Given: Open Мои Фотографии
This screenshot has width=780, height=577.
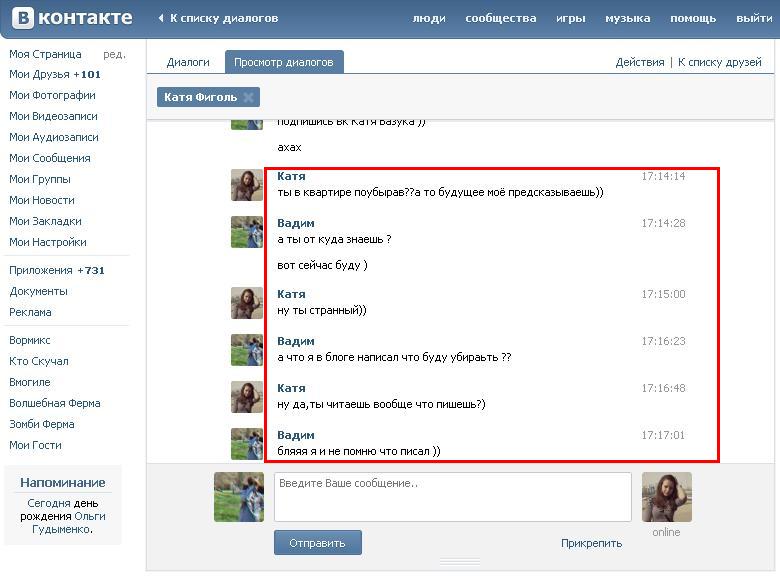Looking at the screenshot, I should [x=52, y=96].
